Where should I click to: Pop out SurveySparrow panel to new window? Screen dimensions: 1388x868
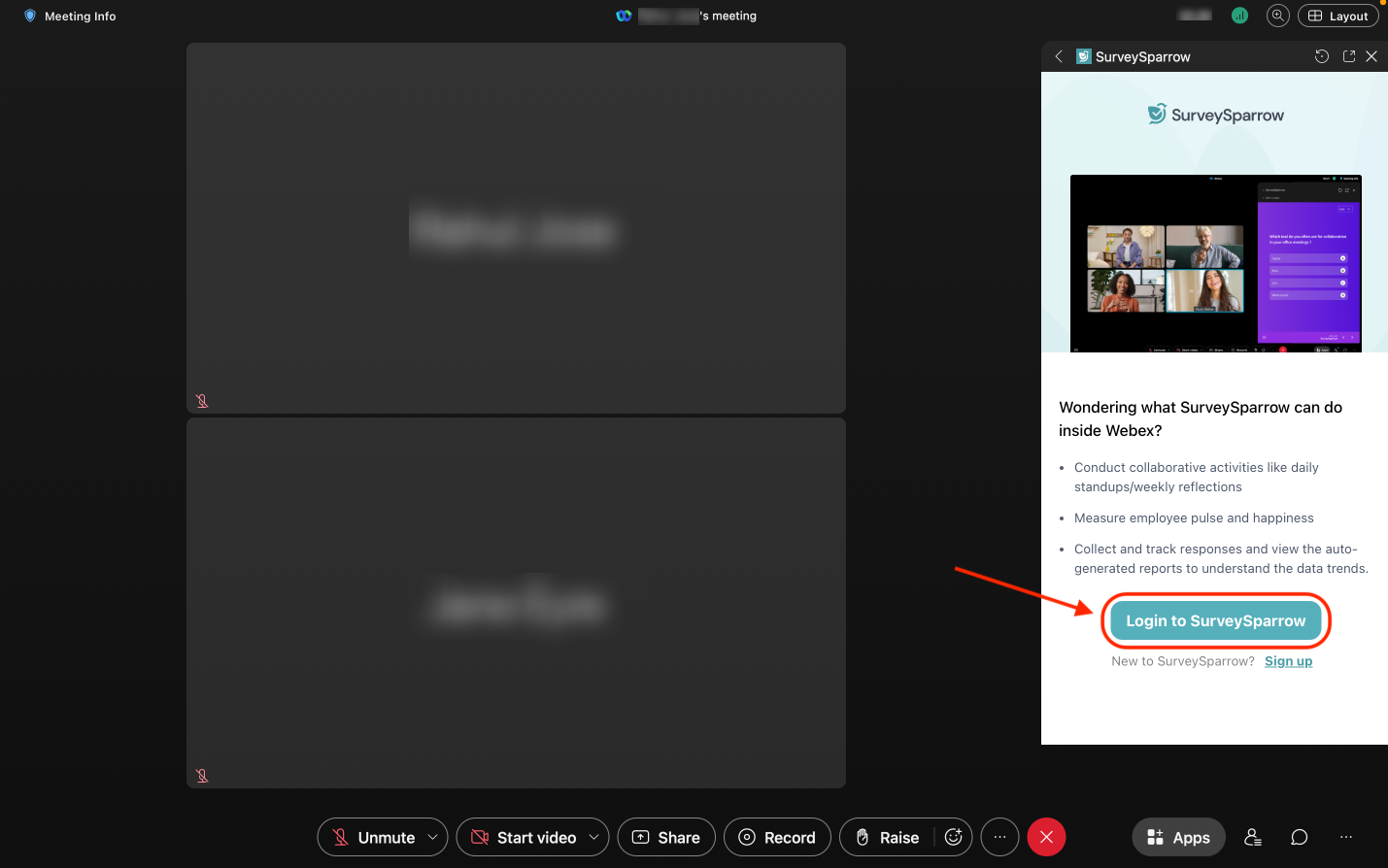click(x=1348, y=56)
